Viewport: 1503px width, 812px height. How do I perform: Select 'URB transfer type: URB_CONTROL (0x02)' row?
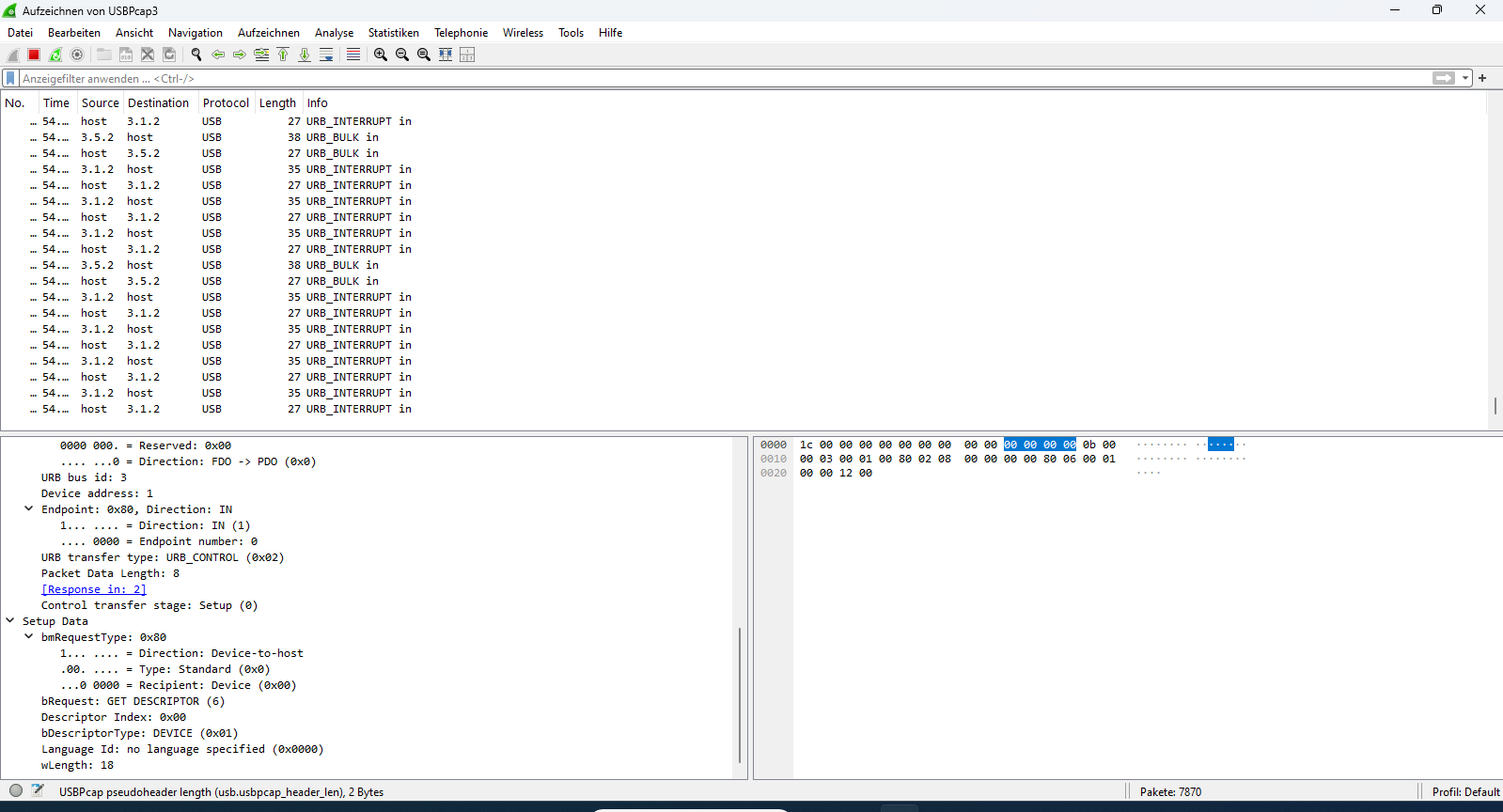click(x=163, y=557)
